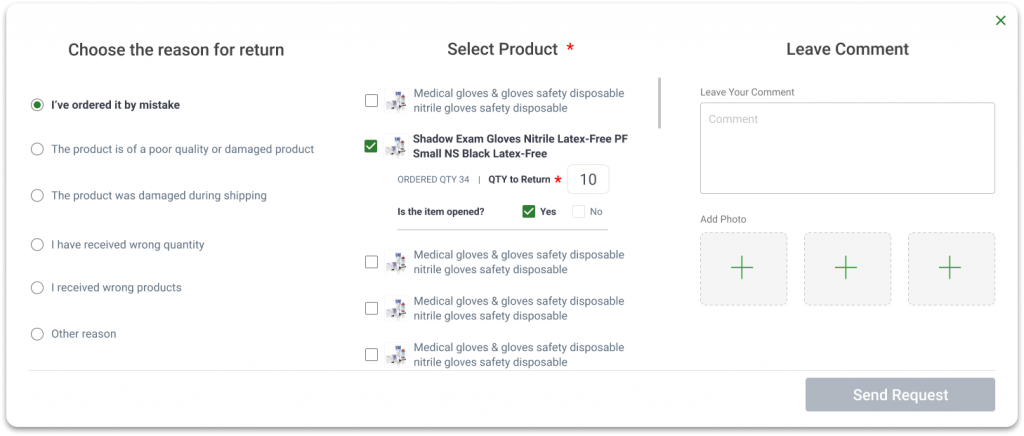Viewport: 1024px width, 436px height.
Task: Select "Other reason" radio option
Action: [37, 334]
